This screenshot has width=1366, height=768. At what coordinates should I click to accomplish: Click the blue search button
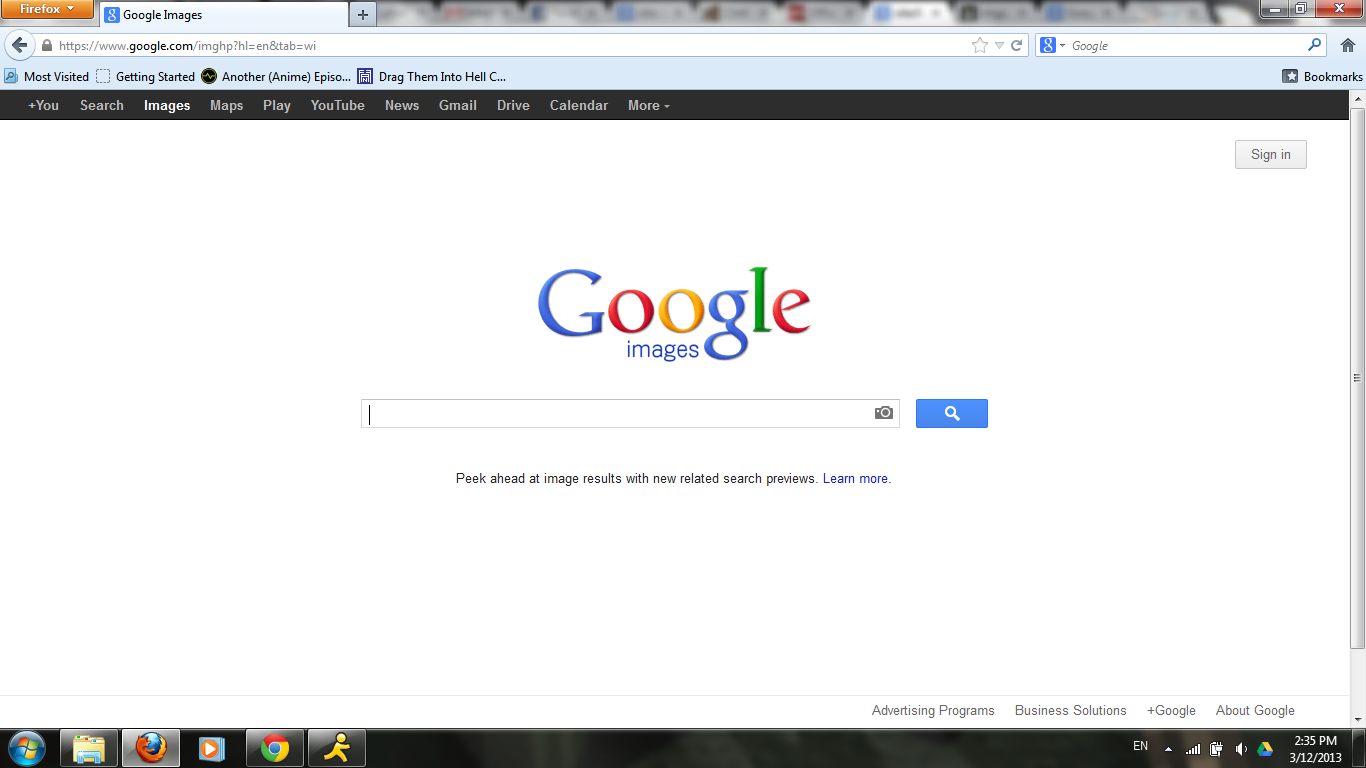pyautogui.click(x=951, y=413)
